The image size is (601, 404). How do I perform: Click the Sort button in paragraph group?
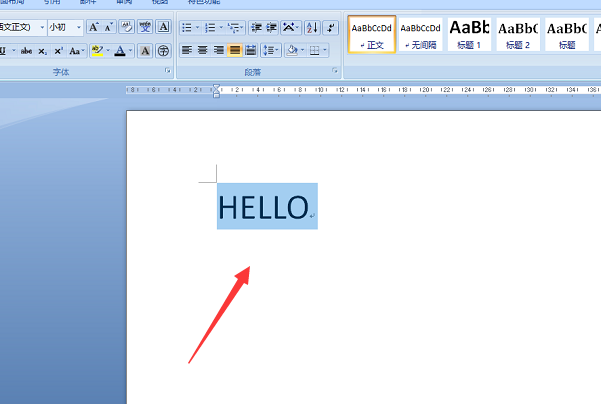(x=313, y=27)
